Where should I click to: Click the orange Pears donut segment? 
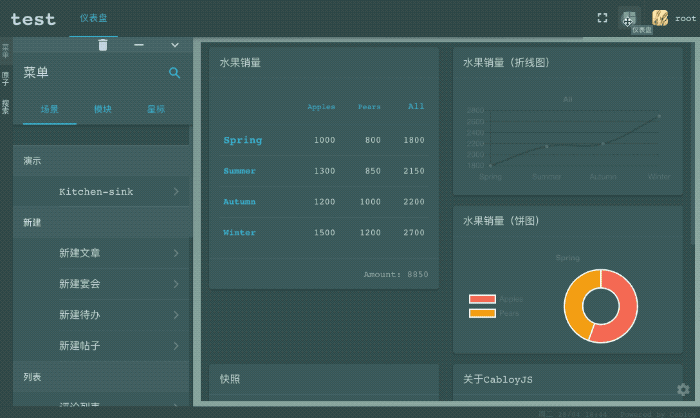coord(575,304)
